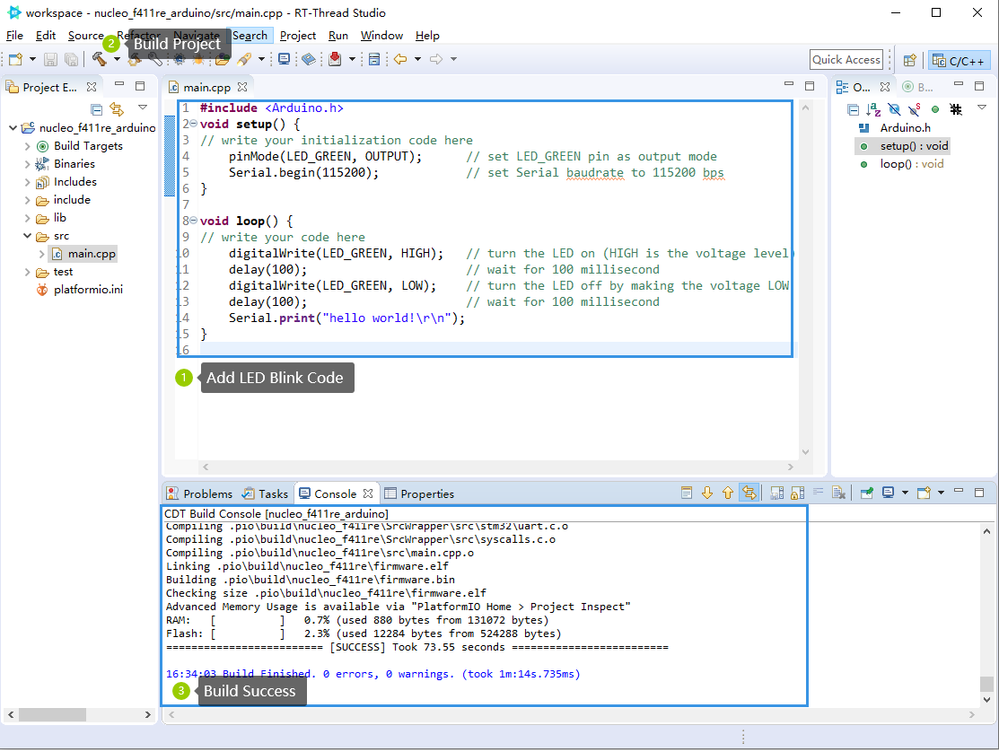Click the Flash download icon in toolbar
The width and height of the screenshot is (999, 750).
click(x=335, y=59)
